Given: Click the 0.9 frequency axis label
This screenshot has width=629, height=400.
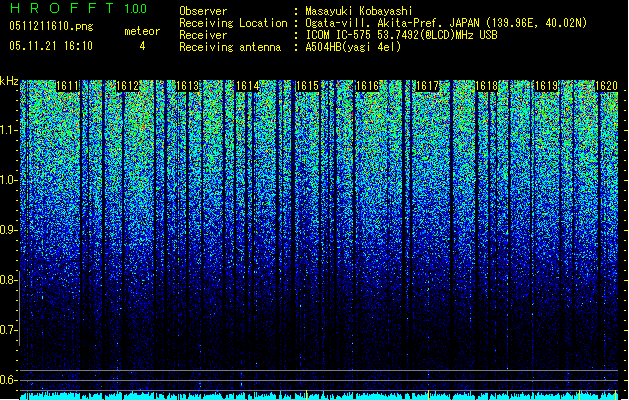Looking at the screenshot, I should click(9, 230).
